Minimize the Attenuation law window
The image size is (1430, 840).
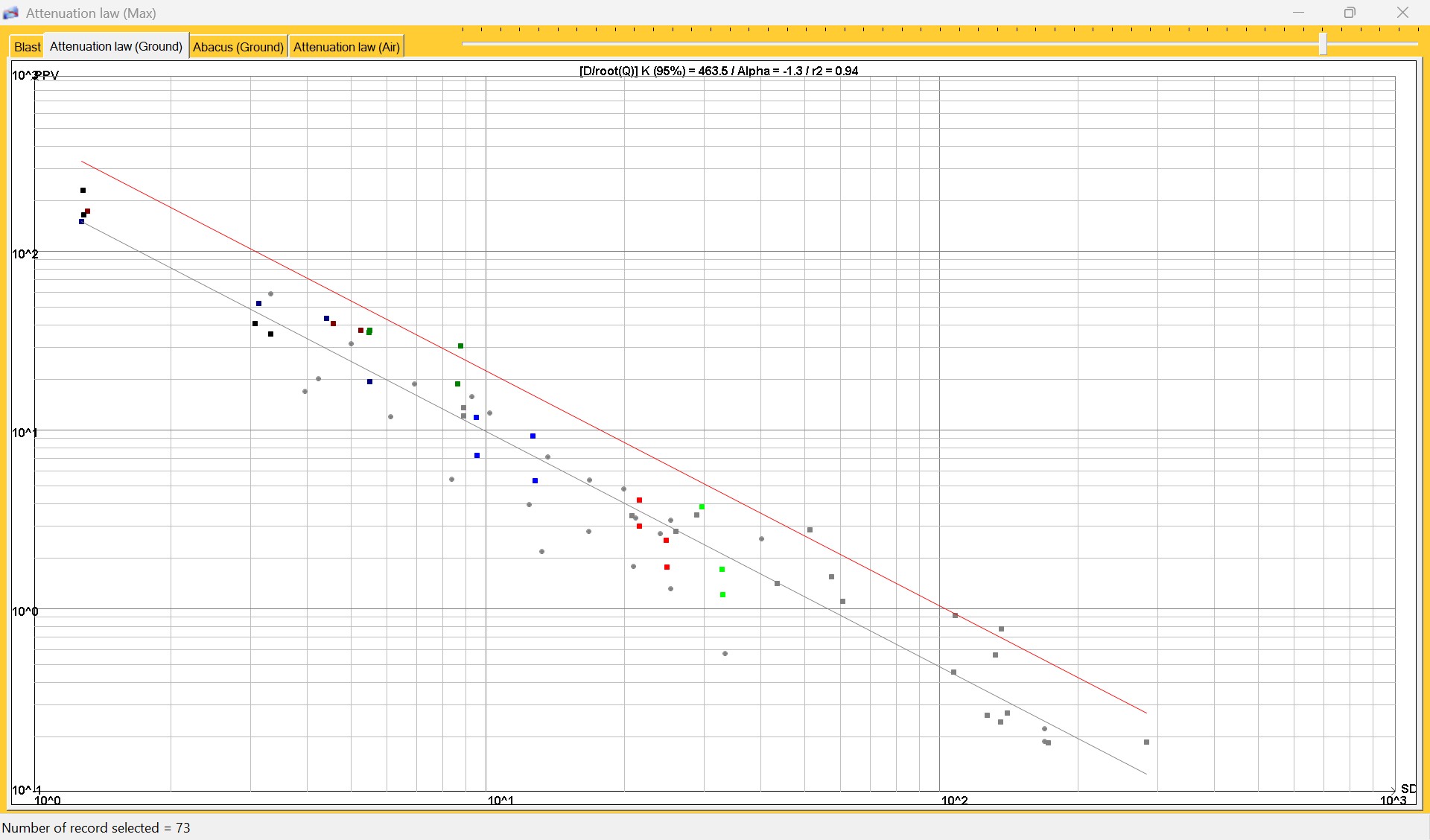1299,13
